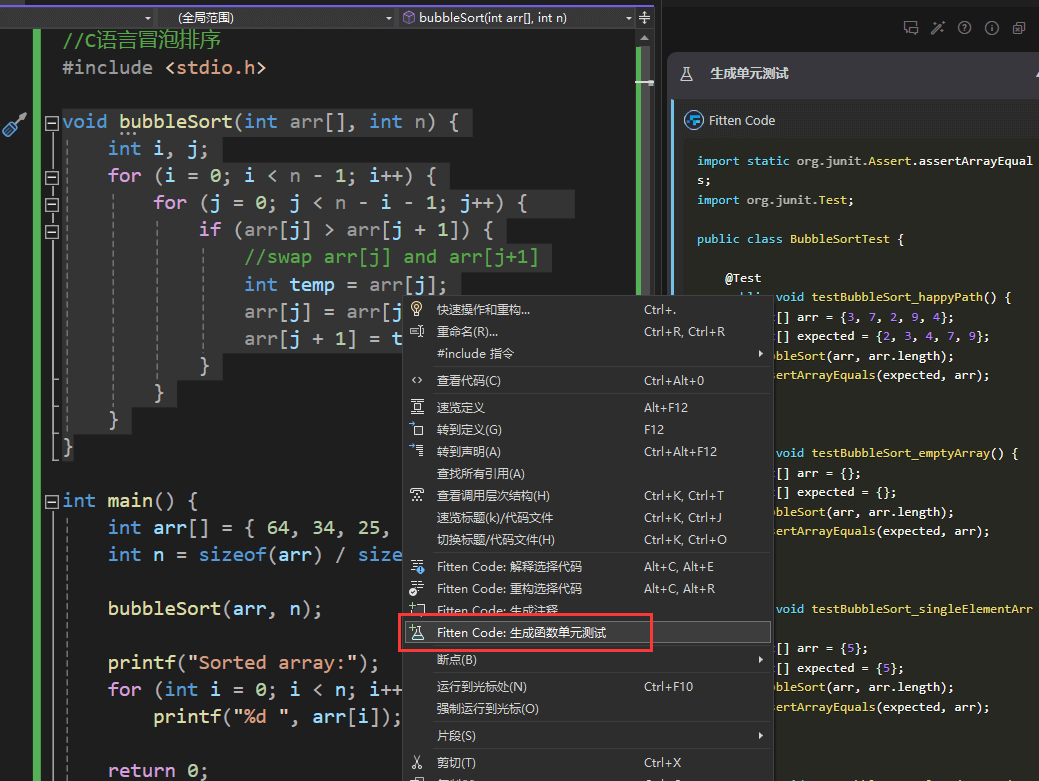This screenshot has width=1039, height=781.
Task: Expand the #include 指令 submenu
Action: pos(475,353)
